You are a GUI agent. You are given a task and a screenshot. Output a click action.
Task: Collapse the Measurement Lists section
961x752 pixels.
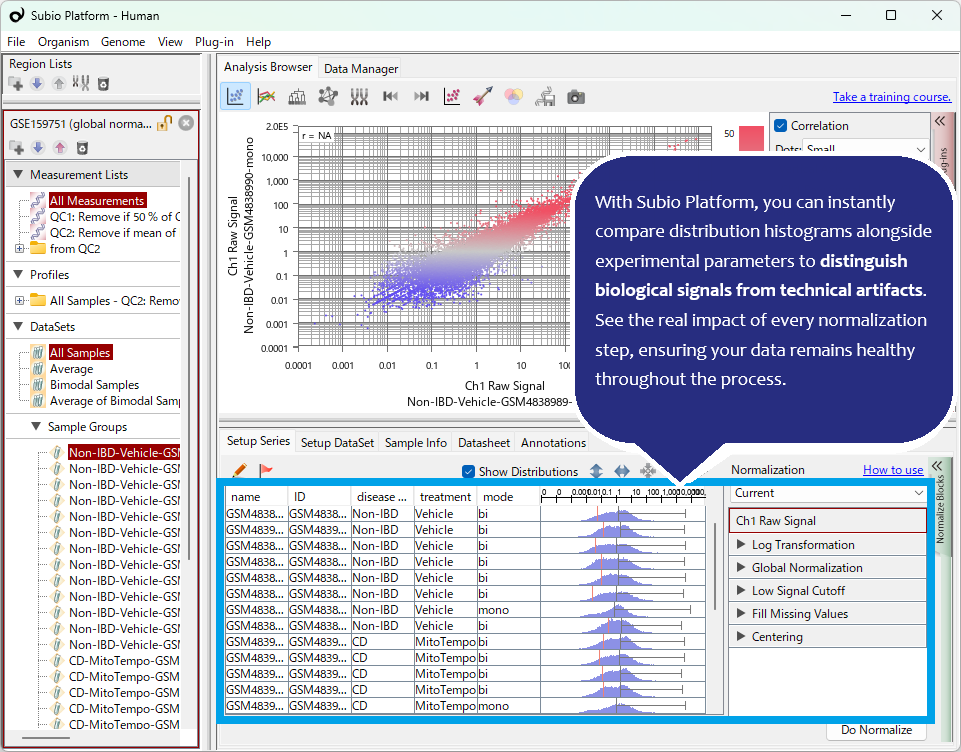pyautogui.click(x=17, y=175)
